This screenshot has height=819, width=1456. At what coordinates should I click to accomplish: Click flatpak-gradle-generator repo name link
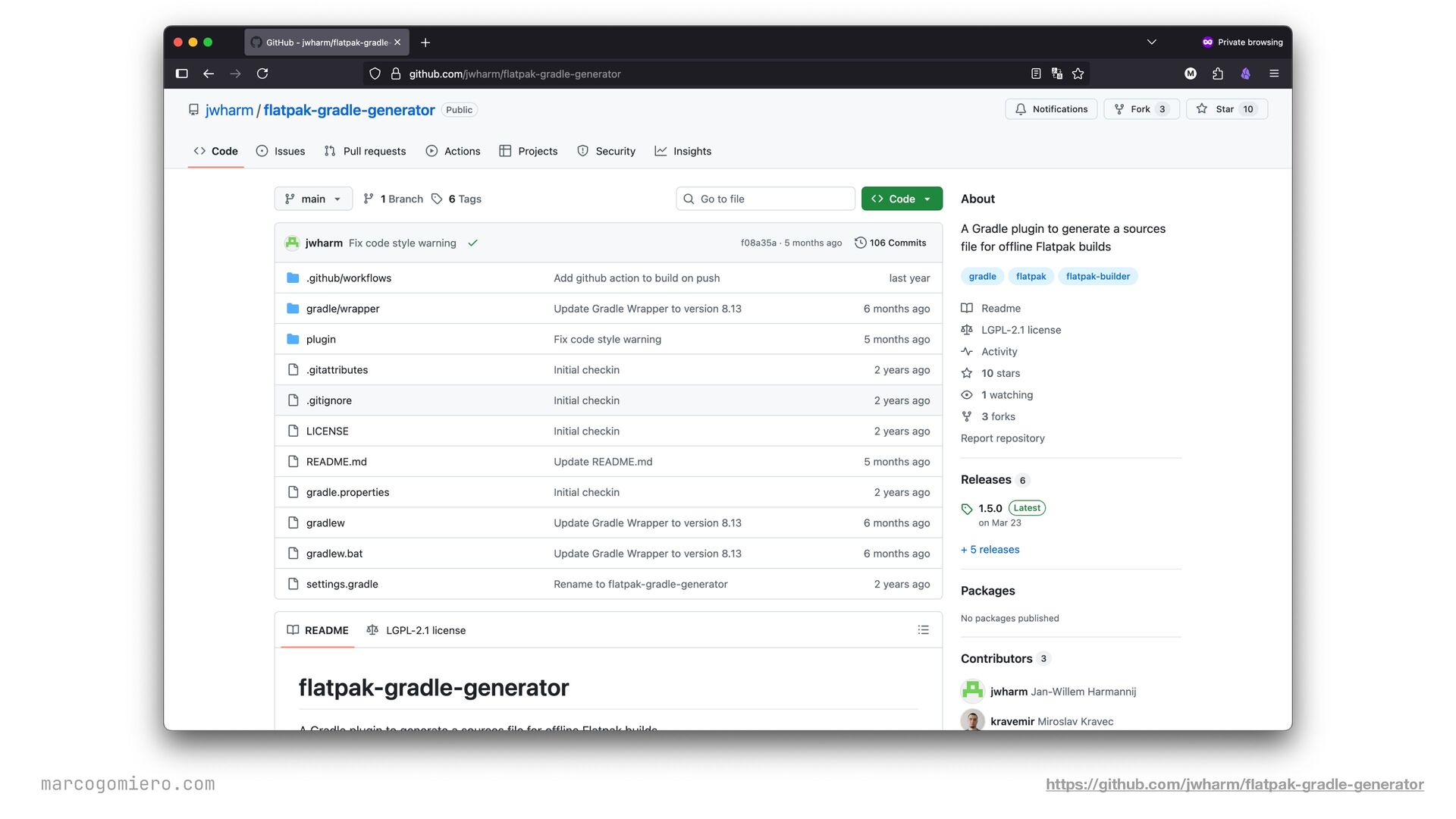(x=349, y=110)
